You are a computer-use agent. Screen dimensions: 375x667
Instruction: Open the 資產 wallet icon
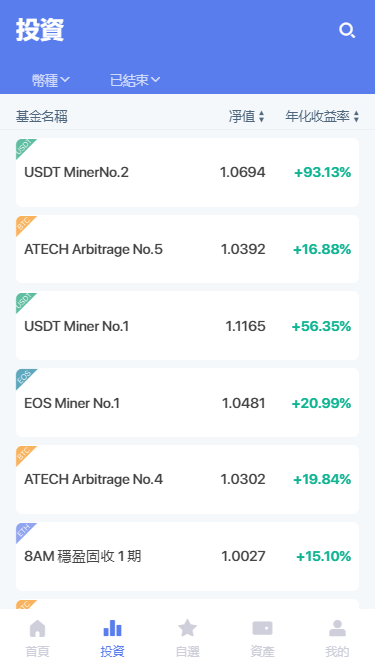click(x=262, y=628)
